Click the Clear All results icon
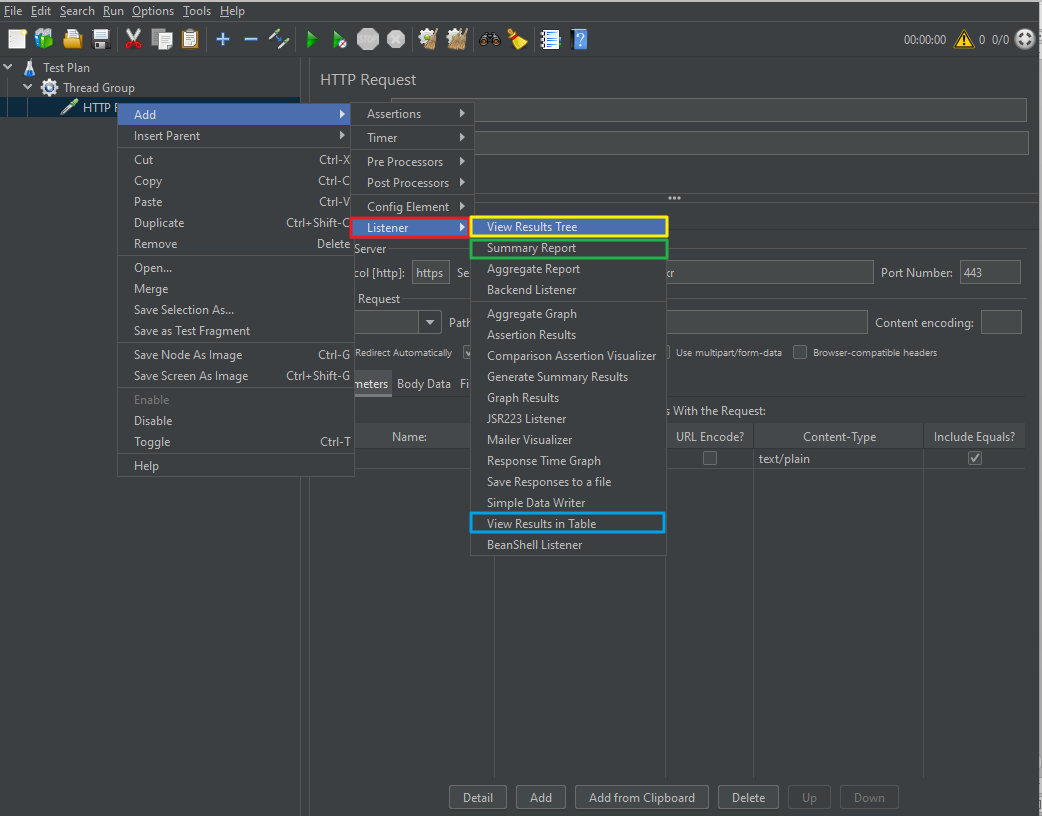1042x816 pixels. pyautogui.click(x=457, y=39)
